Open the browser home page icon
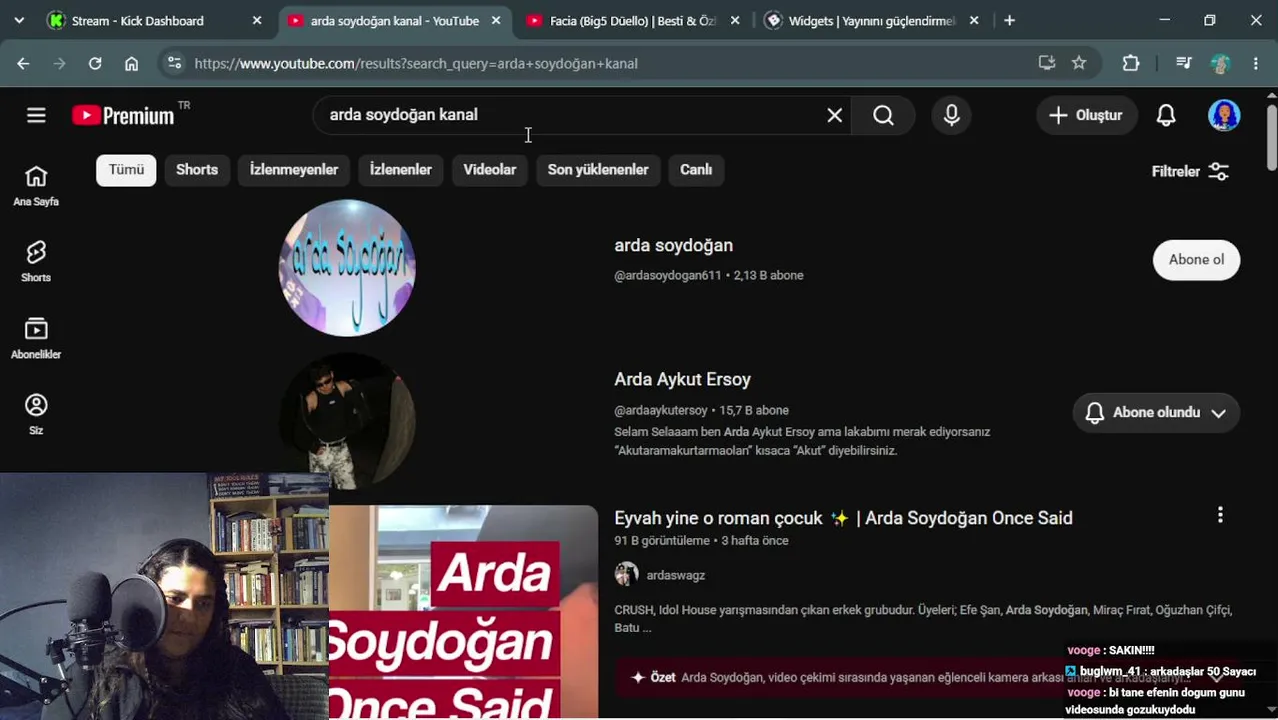Viewport: 1278px width, 720px height. tap(131, 63)
